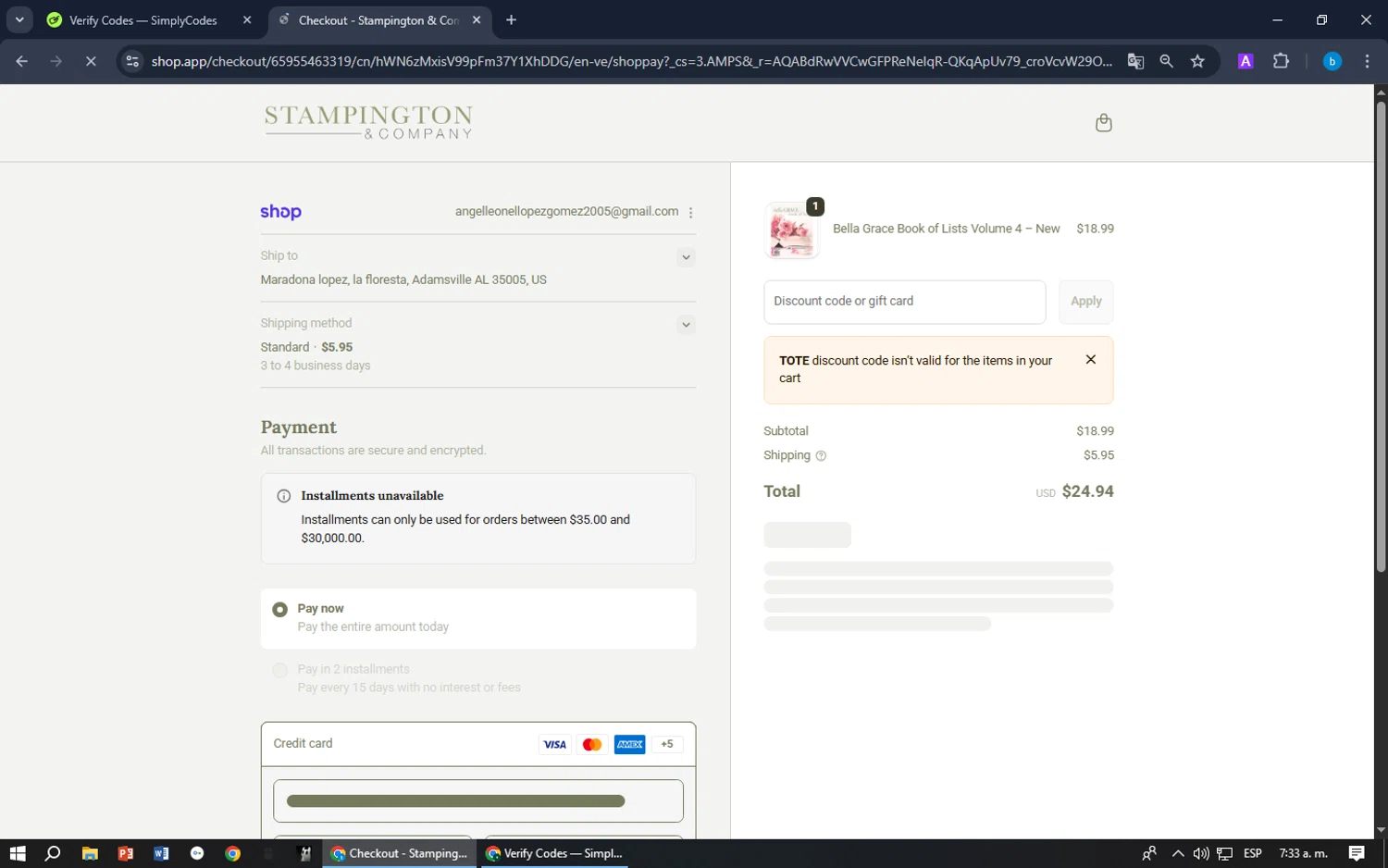
Task: Select the Checkout - Stampington tab
Action: [378, 19]
